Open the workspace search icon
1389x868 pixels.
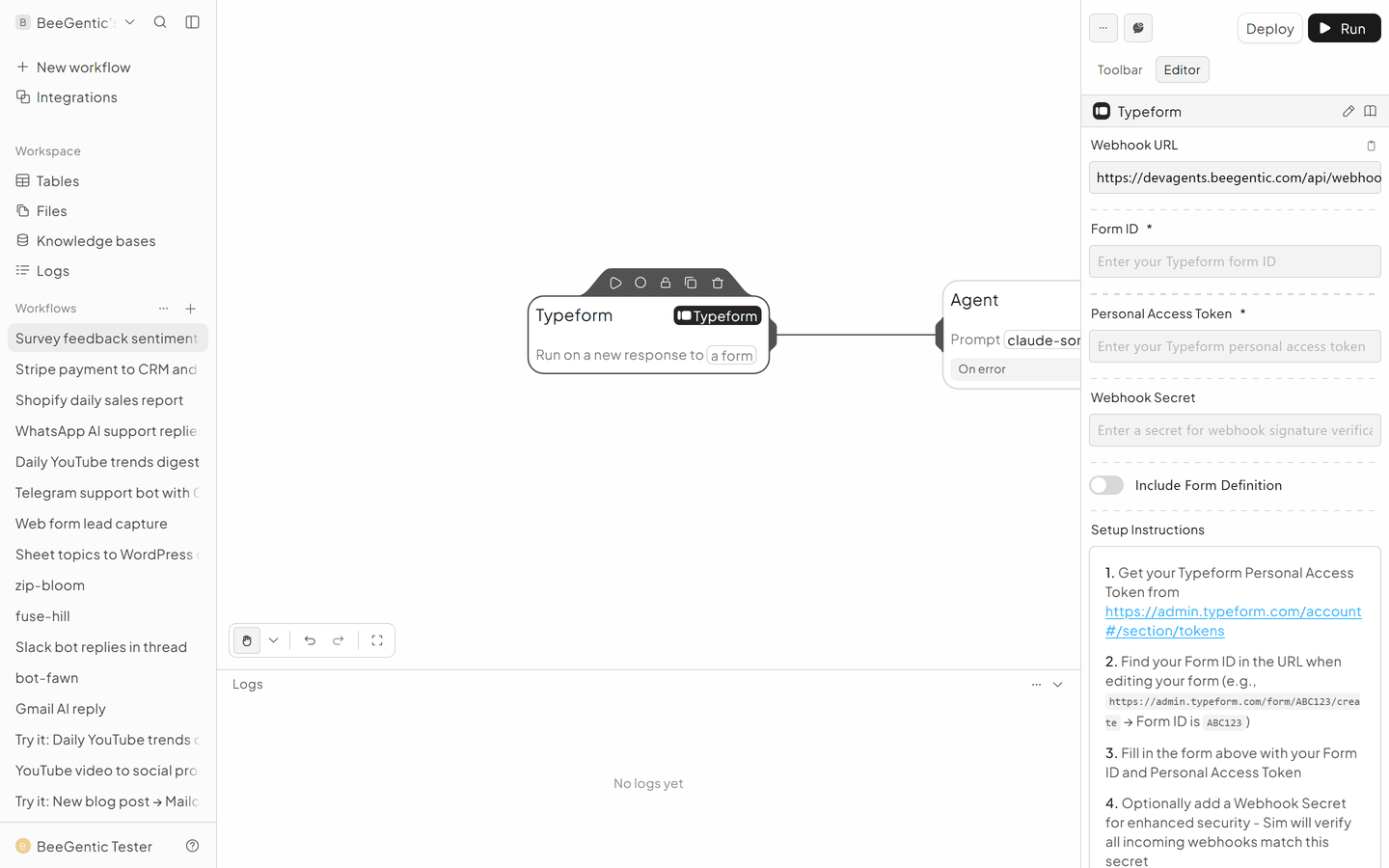tap(160, 22)
